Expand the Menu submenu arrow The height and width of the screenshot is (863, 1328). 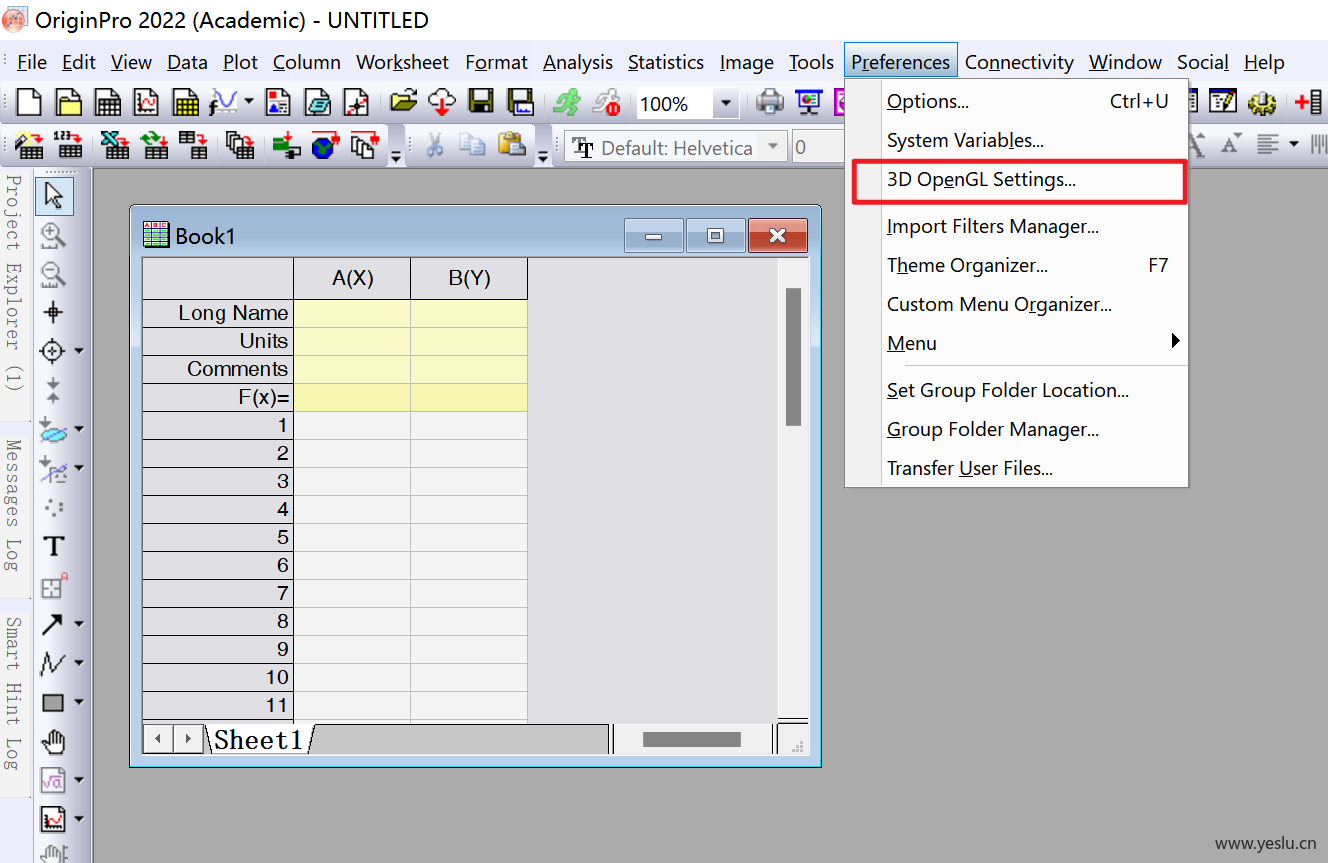coord(1175,342)
